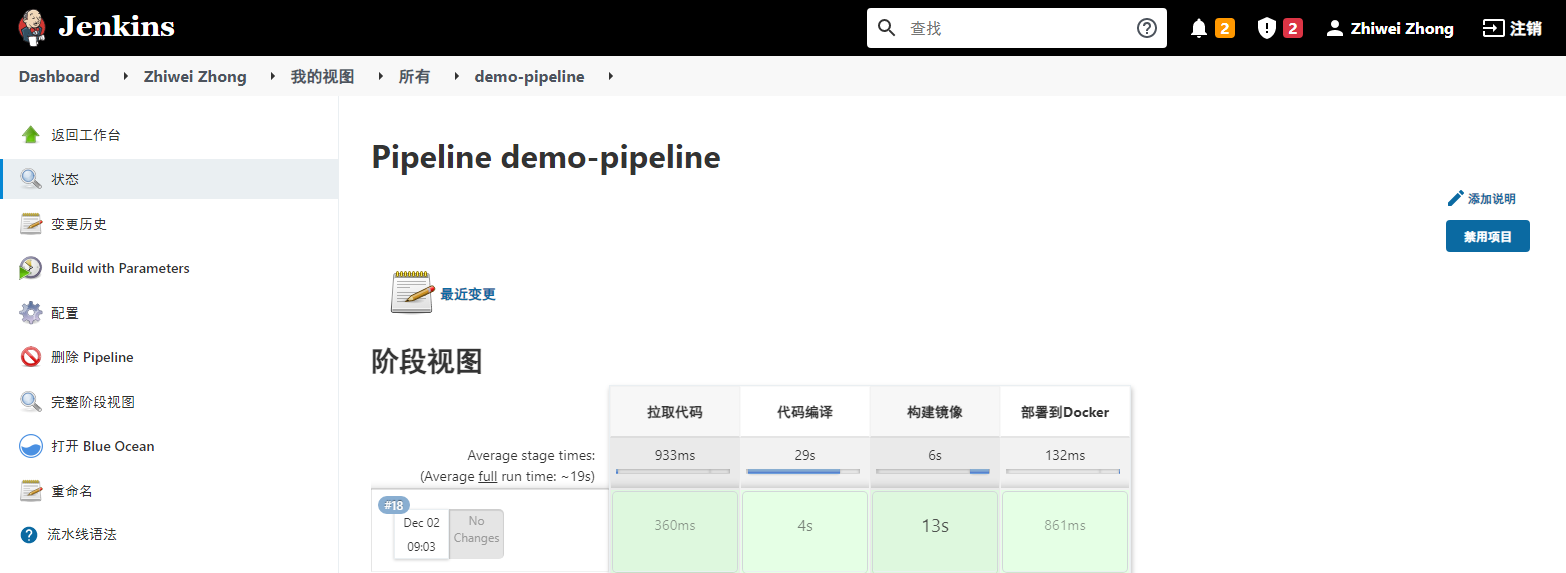1566x573 pixels.
Task: Expand the demo-pipeline breadcrumb arrow
Action: 610,76
